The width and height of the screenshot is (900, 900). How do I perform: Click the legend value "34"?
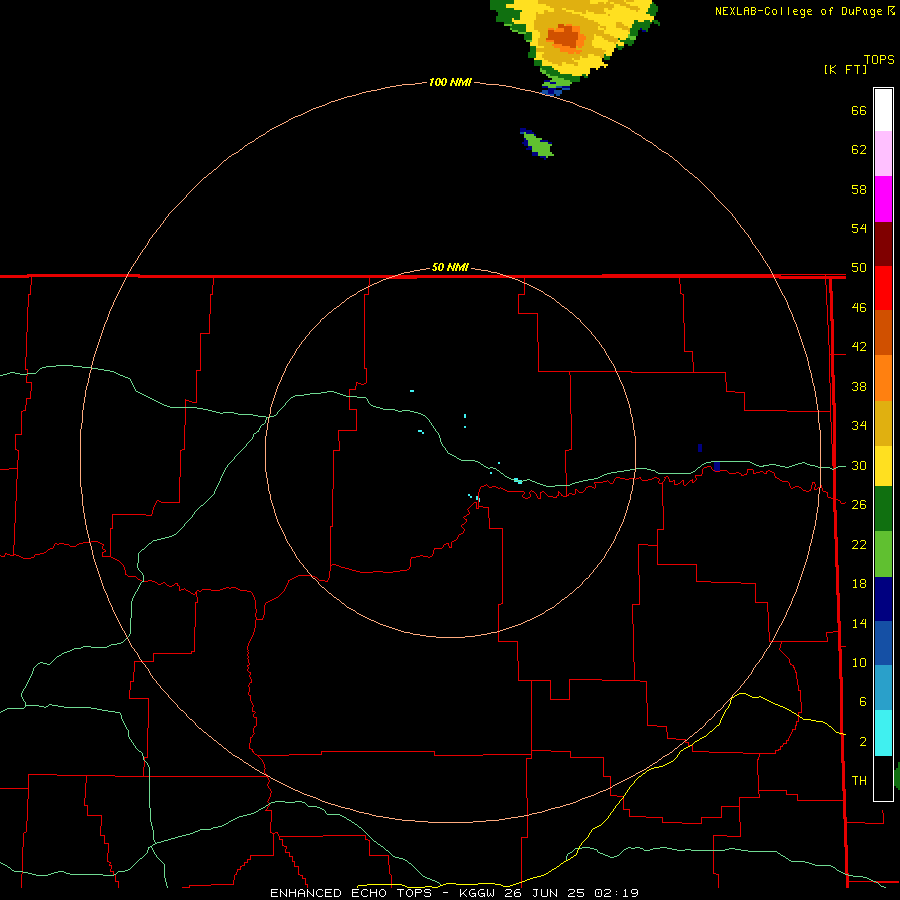point(859,426)
